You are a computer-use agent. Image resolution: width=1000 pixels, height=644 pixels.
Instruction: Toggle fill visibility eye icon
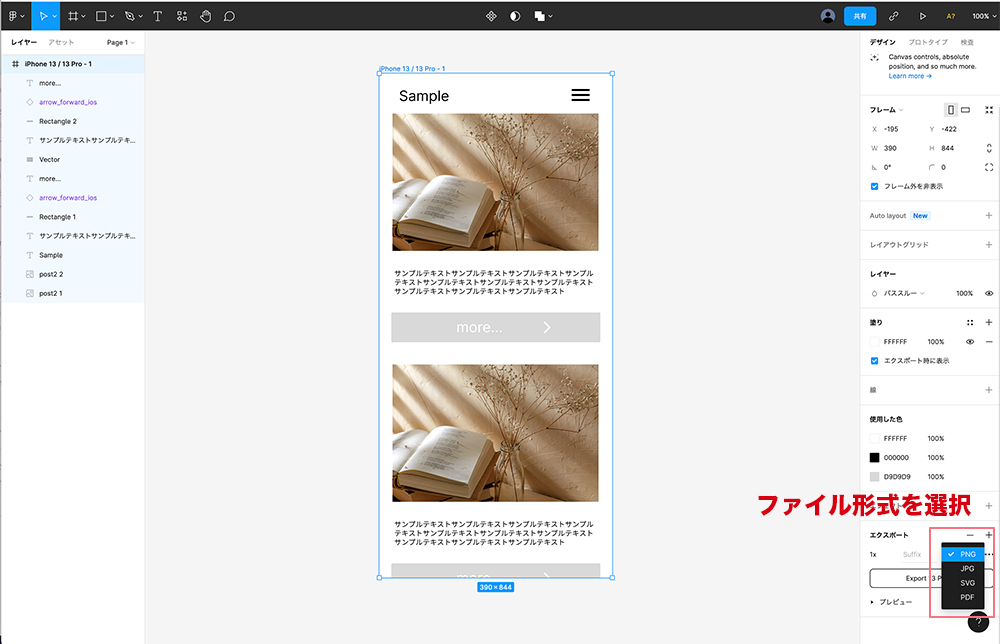click(x=970, y=342)
